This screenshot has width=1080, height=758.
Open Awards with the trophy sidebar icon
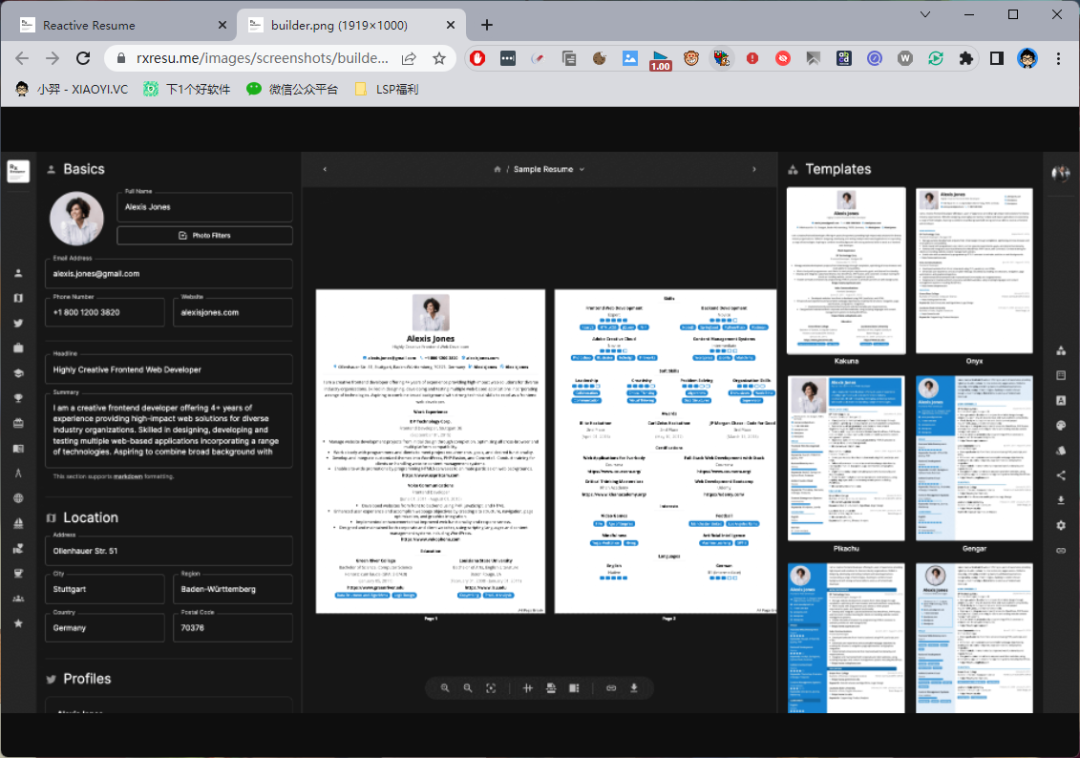19,398
